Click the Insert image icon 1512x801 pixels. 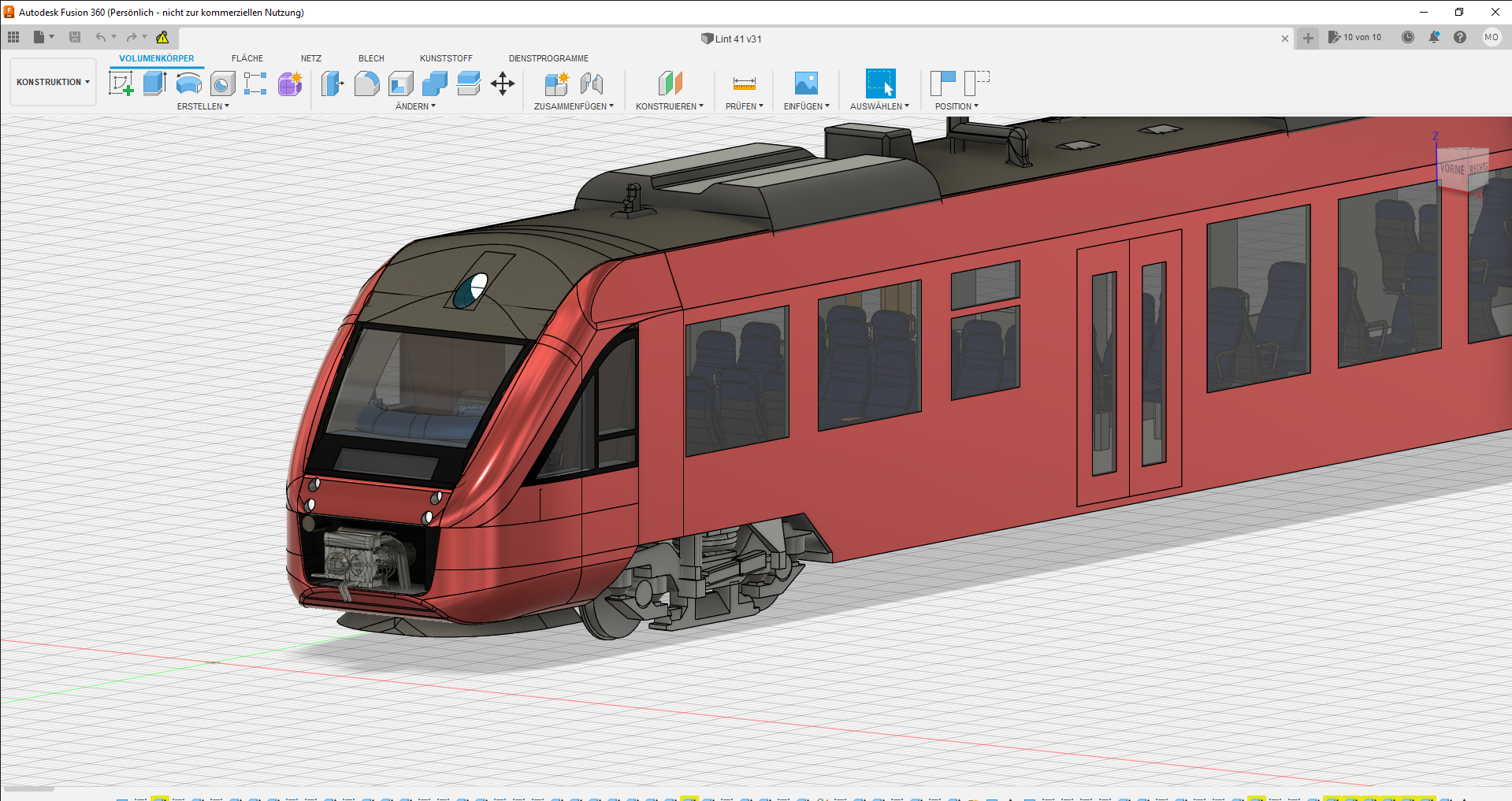point(806,83)
